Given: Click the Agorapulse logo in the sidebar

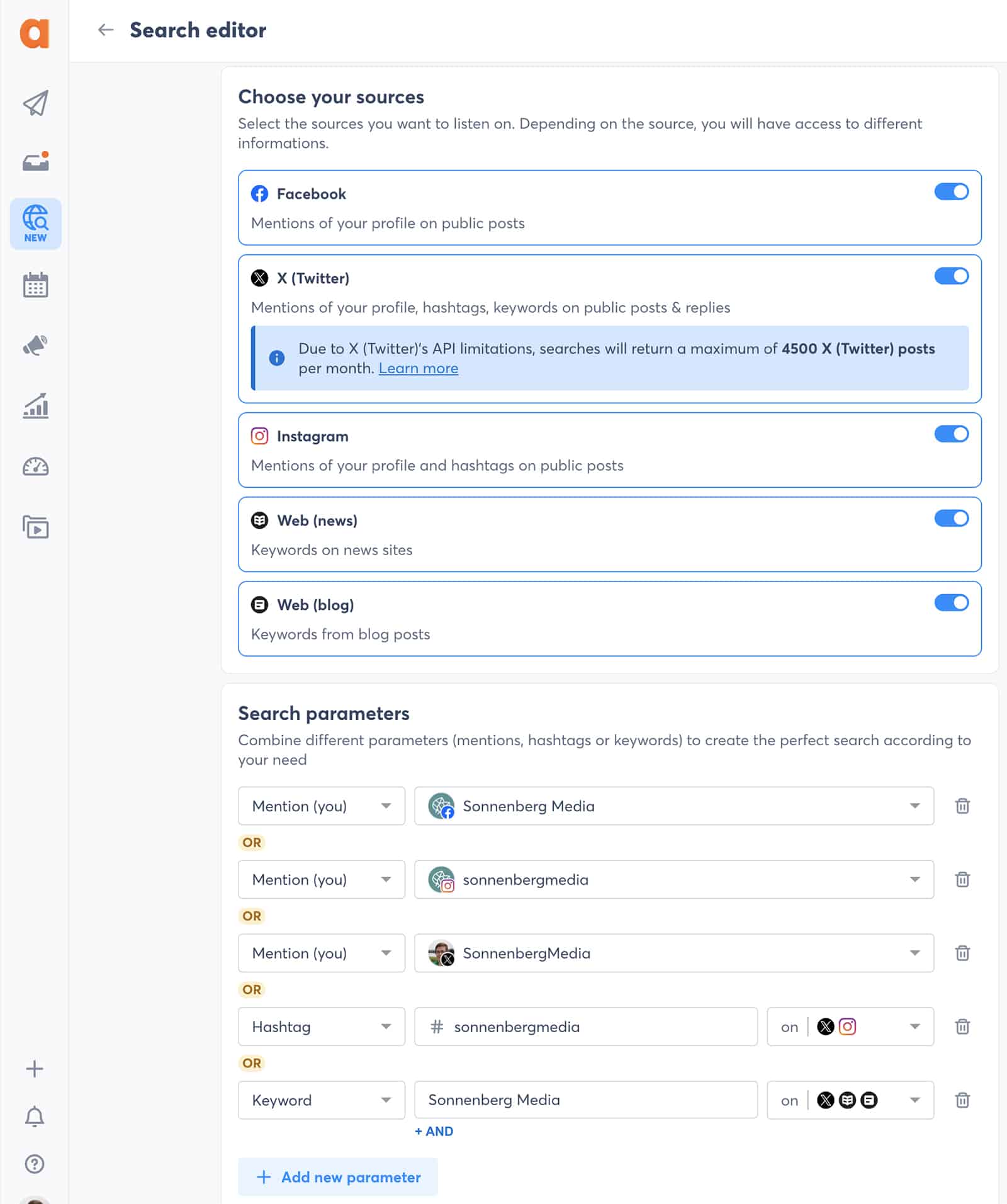Looking at the screenshot, I should (35, 33).
